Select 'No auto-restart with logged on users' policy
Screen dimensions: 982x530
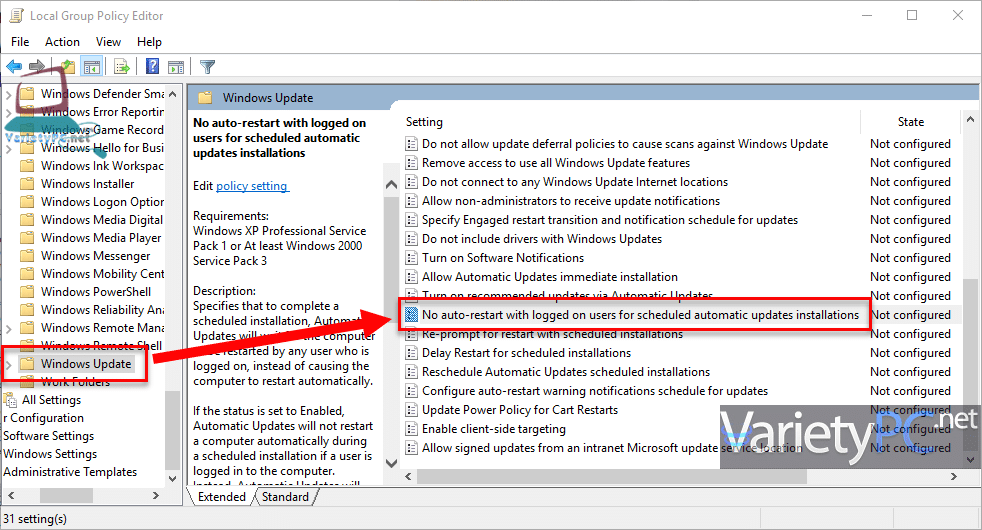[x=640, y=314]
